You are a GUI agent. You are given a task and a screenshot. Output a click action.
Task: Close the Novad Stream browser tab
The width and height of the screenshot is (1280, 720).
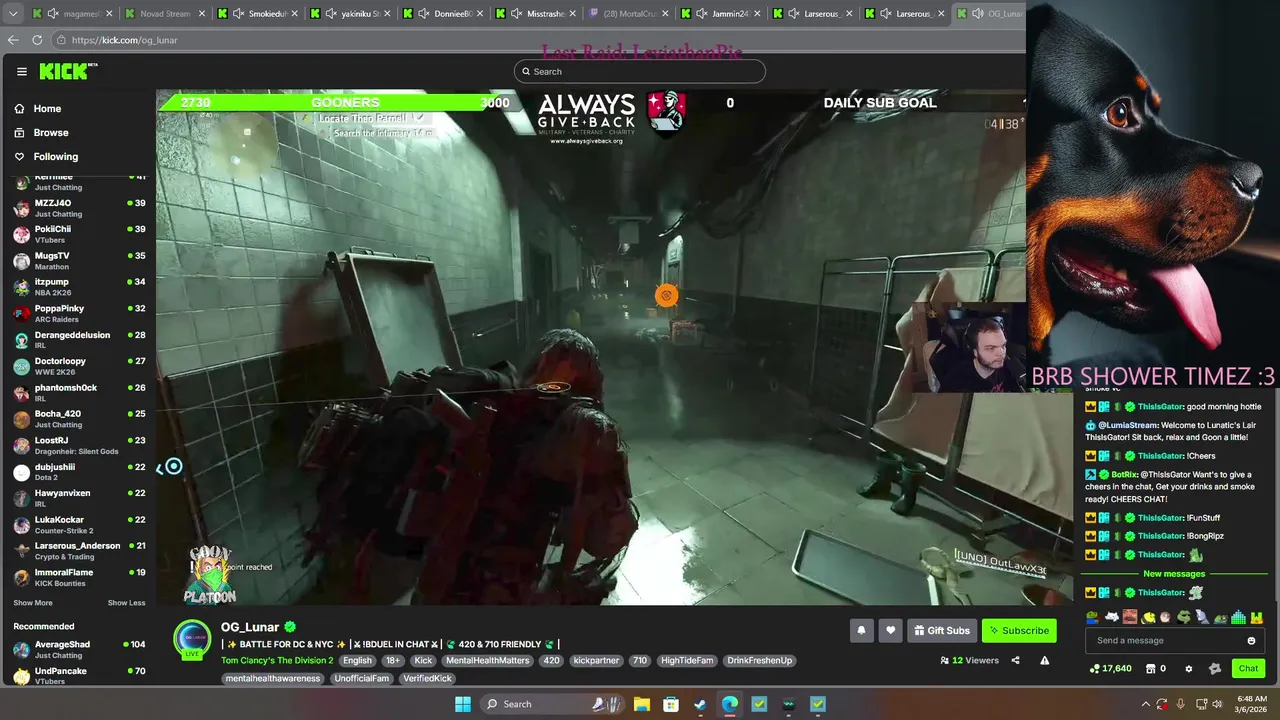203,14
